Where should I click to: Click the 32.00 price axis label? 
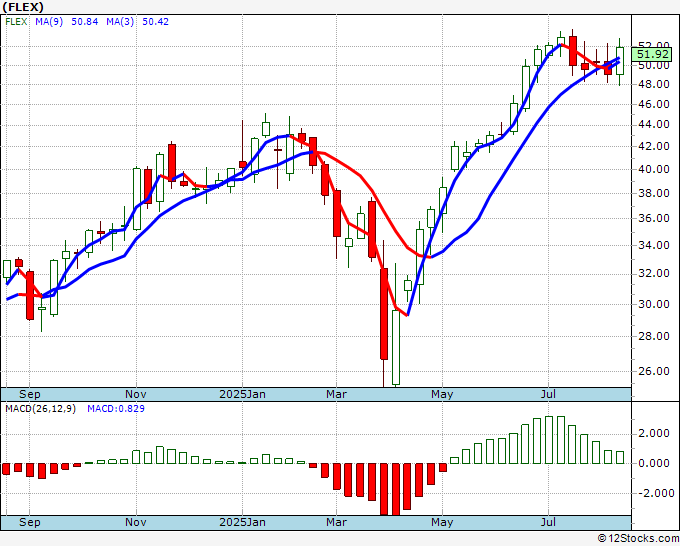pos(654,273)
